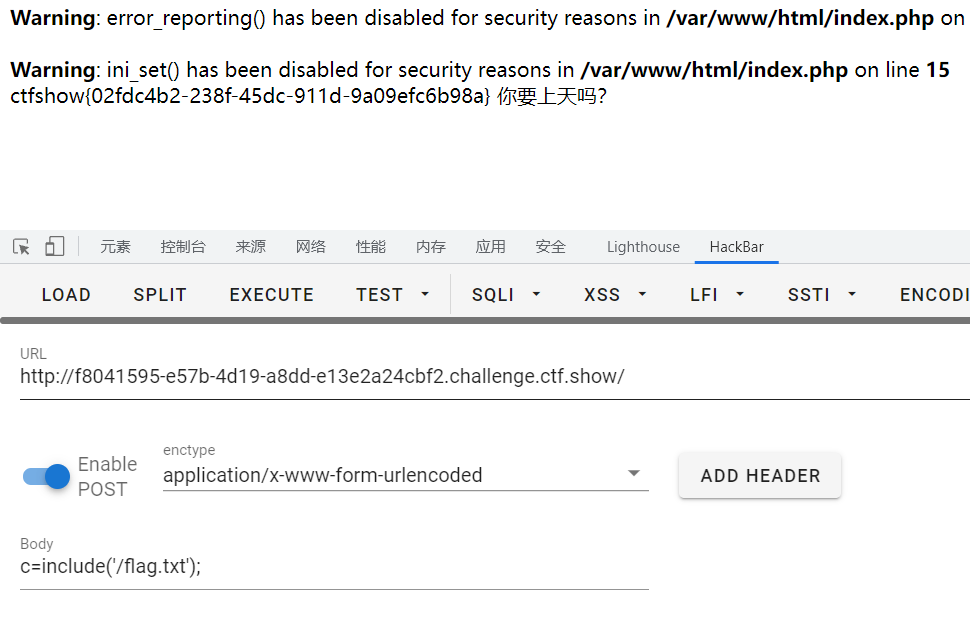This screenshot has height=625, width=970.
Task: Click the LOAD button
Action: coord(66,295)
